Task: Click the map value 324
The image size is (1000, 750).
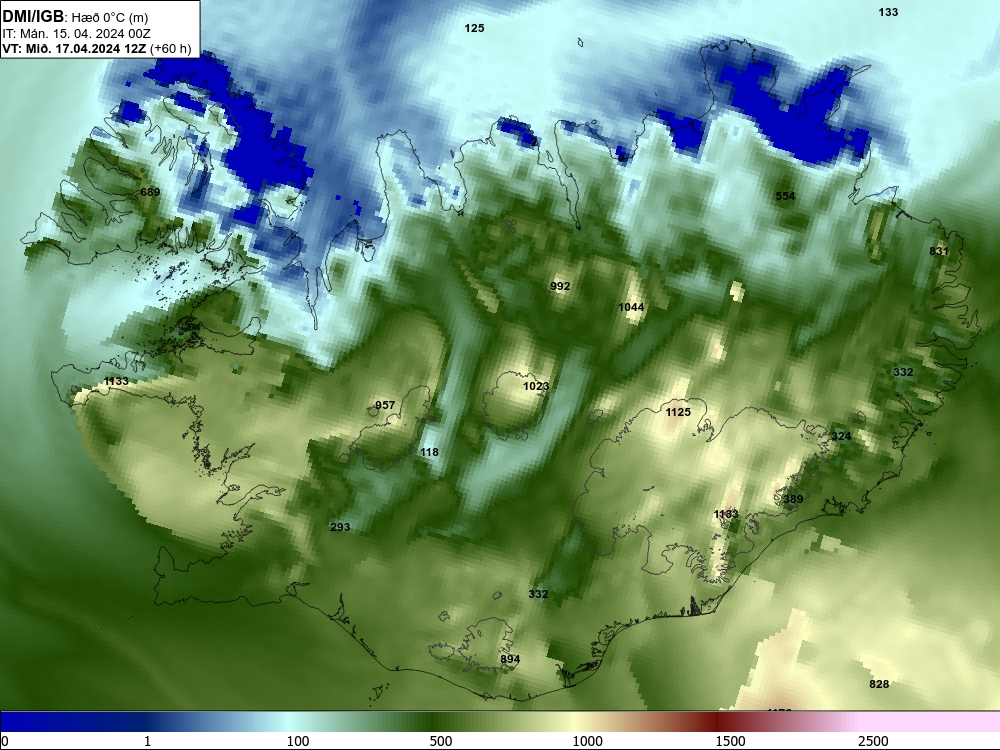Action: coord(841,436)
